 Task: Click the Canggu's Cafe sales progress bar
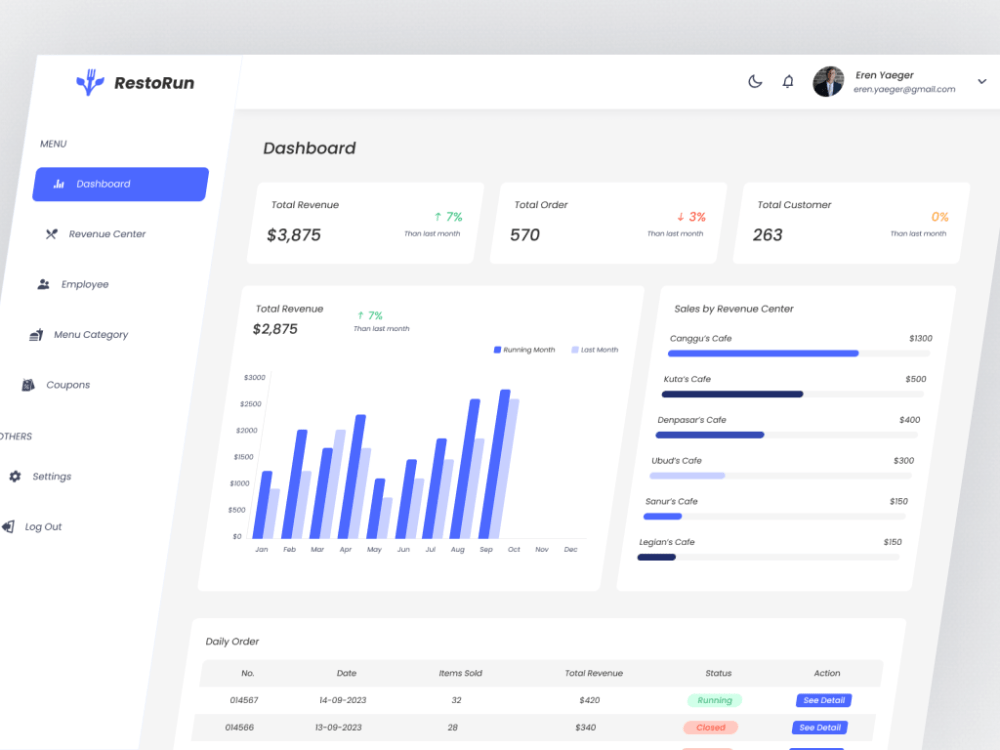798,353
